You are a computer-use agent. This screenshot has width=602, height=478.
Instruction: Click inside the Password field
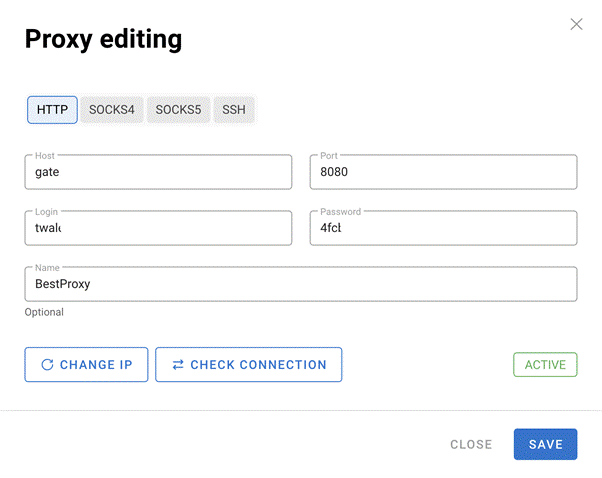[443, 228]
